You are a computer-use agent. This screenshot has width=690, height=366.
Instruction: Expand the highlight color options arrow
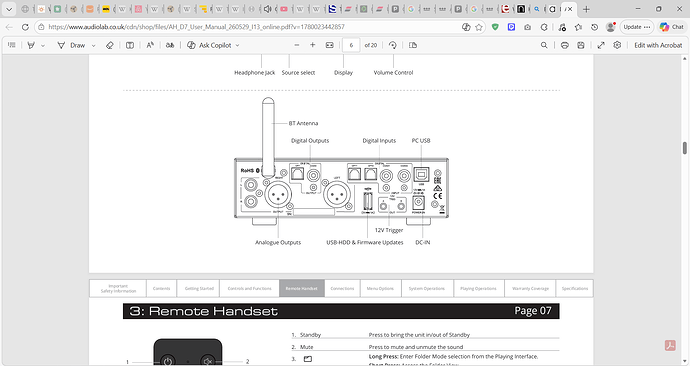[x=43, y=45]
